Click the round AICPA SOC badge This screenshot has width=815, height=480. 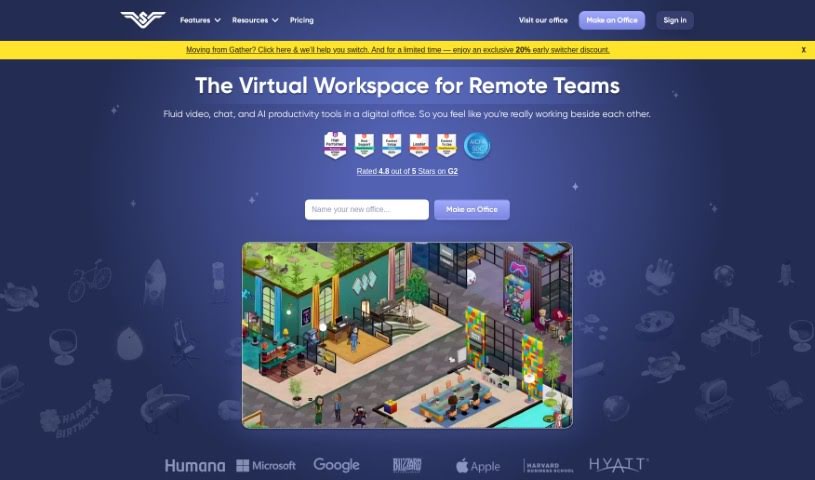[x=477, y=146]
